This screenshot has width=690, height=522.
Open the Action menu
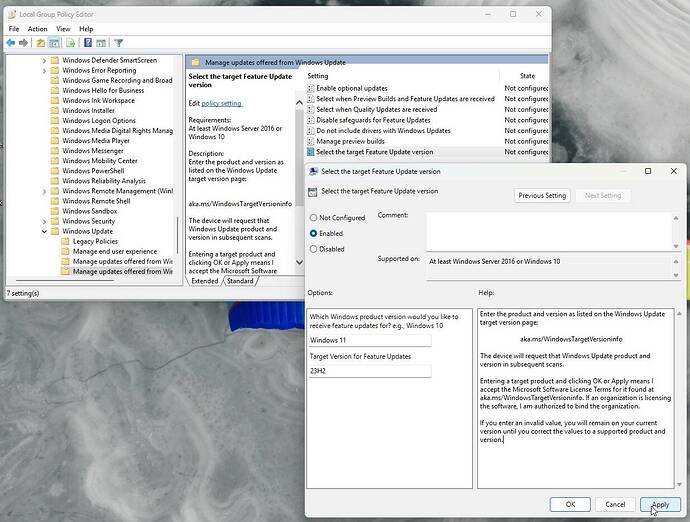coord(37,29)
